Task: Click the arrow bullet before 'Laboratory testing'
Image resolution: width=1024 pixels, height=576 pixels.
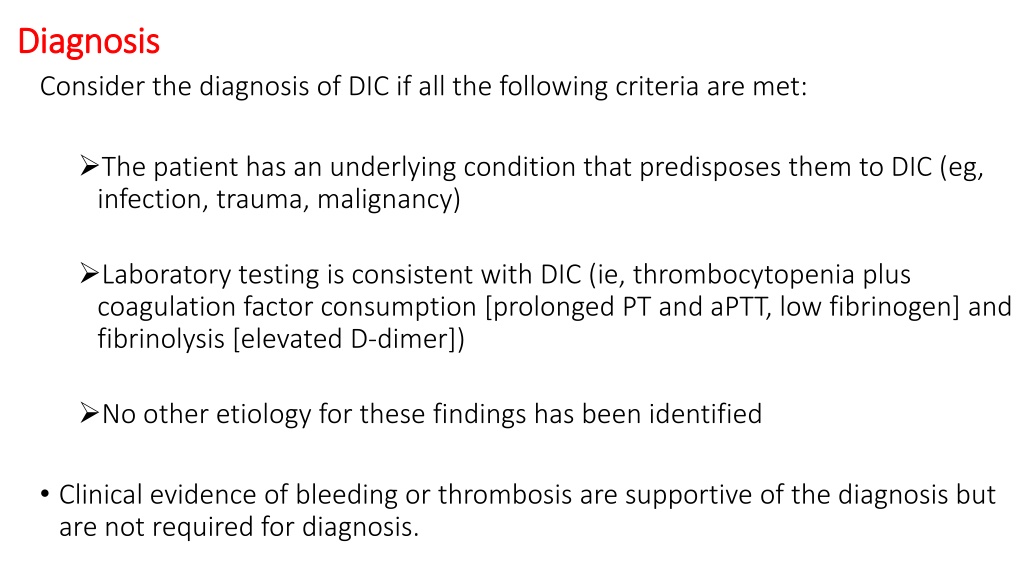Action: pyautogui.click(x=89, y=273)
